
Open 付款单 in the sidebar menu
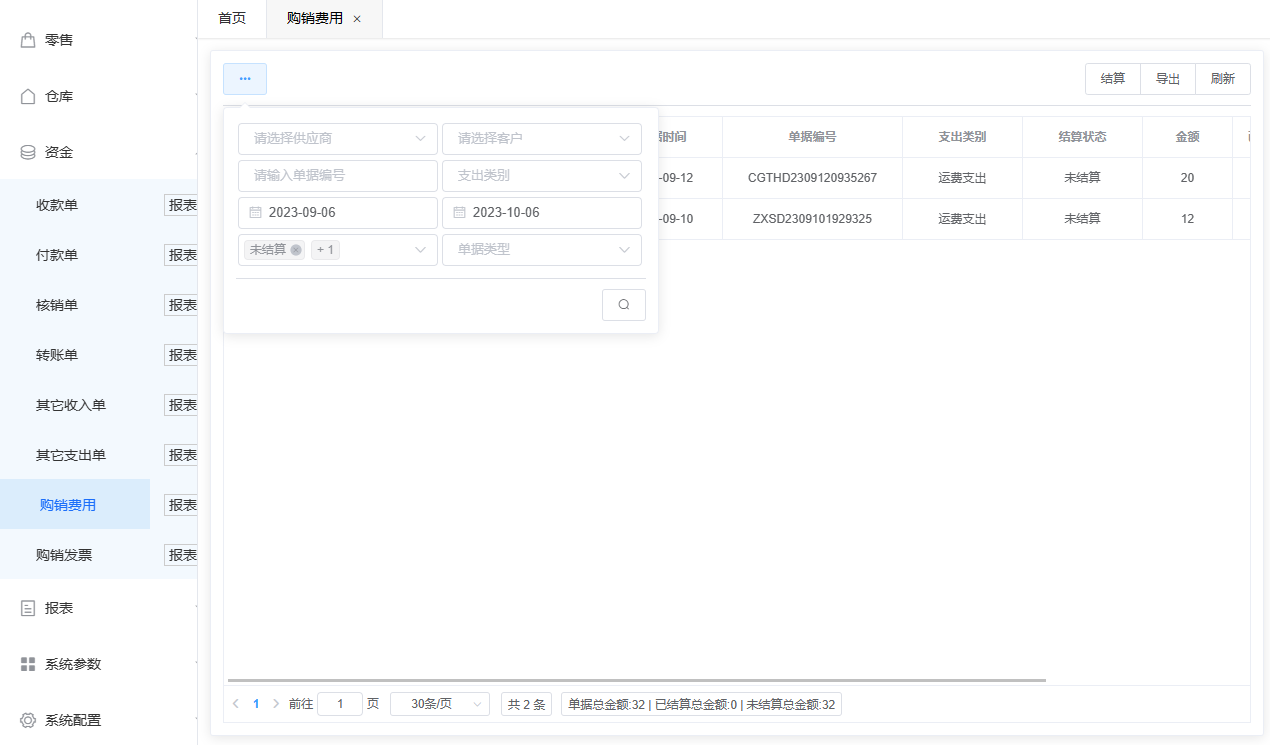(x=57, y=255)
